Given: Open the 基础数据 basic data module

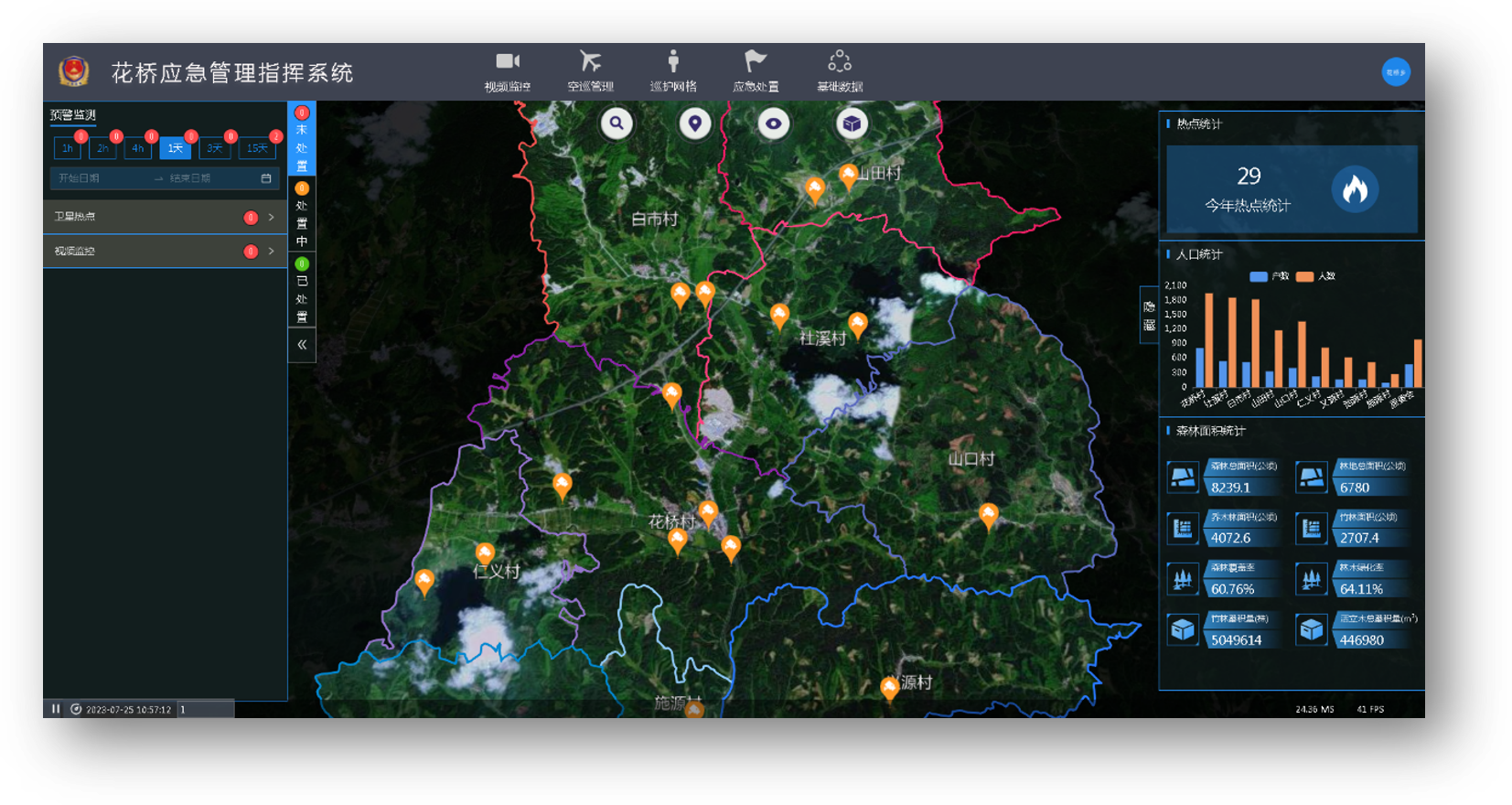Looking at the screenshot, I should pyautogui.click(x=839, y=71).
